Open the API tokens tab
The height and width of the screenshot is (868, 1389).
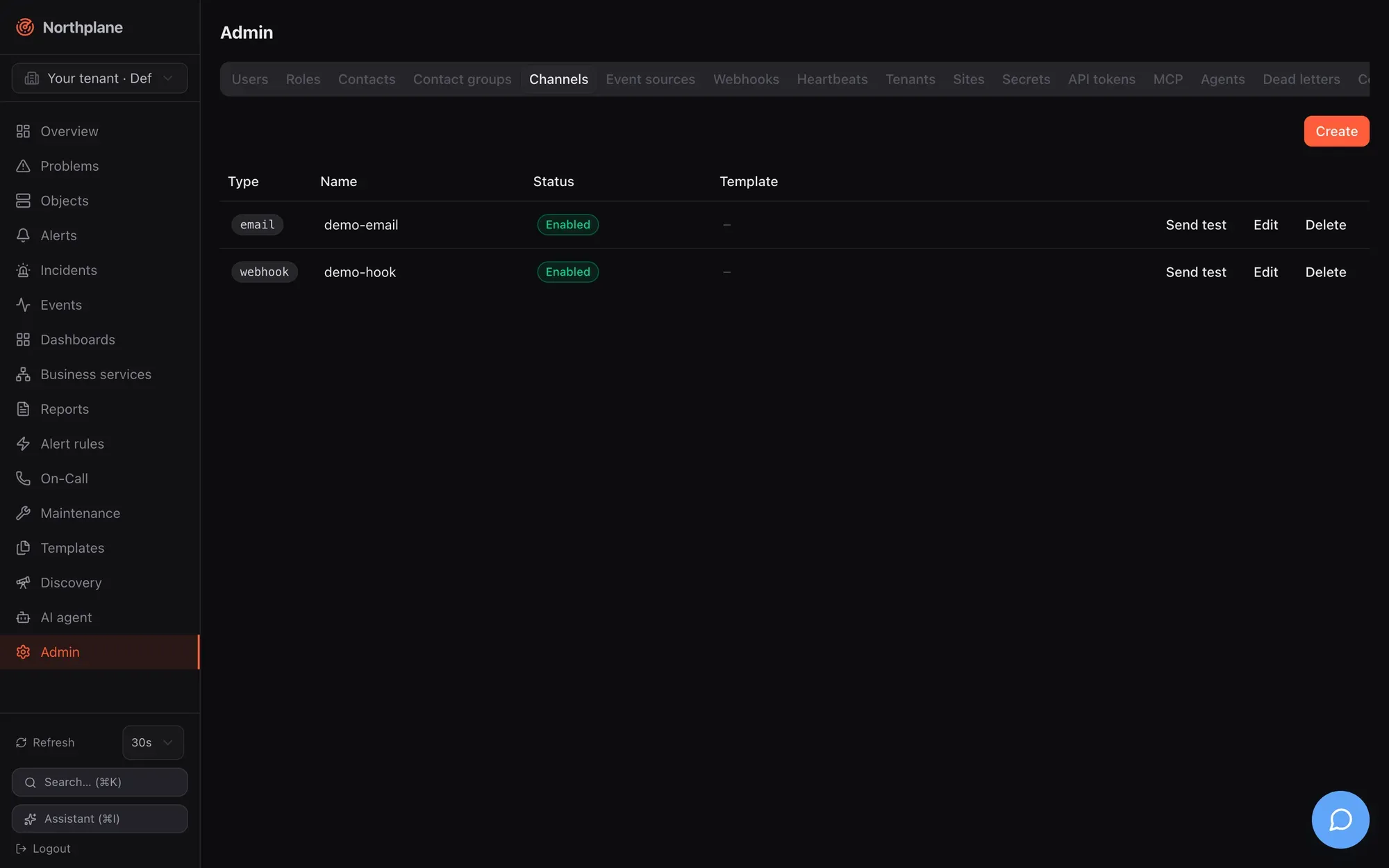coord(1101,79)
